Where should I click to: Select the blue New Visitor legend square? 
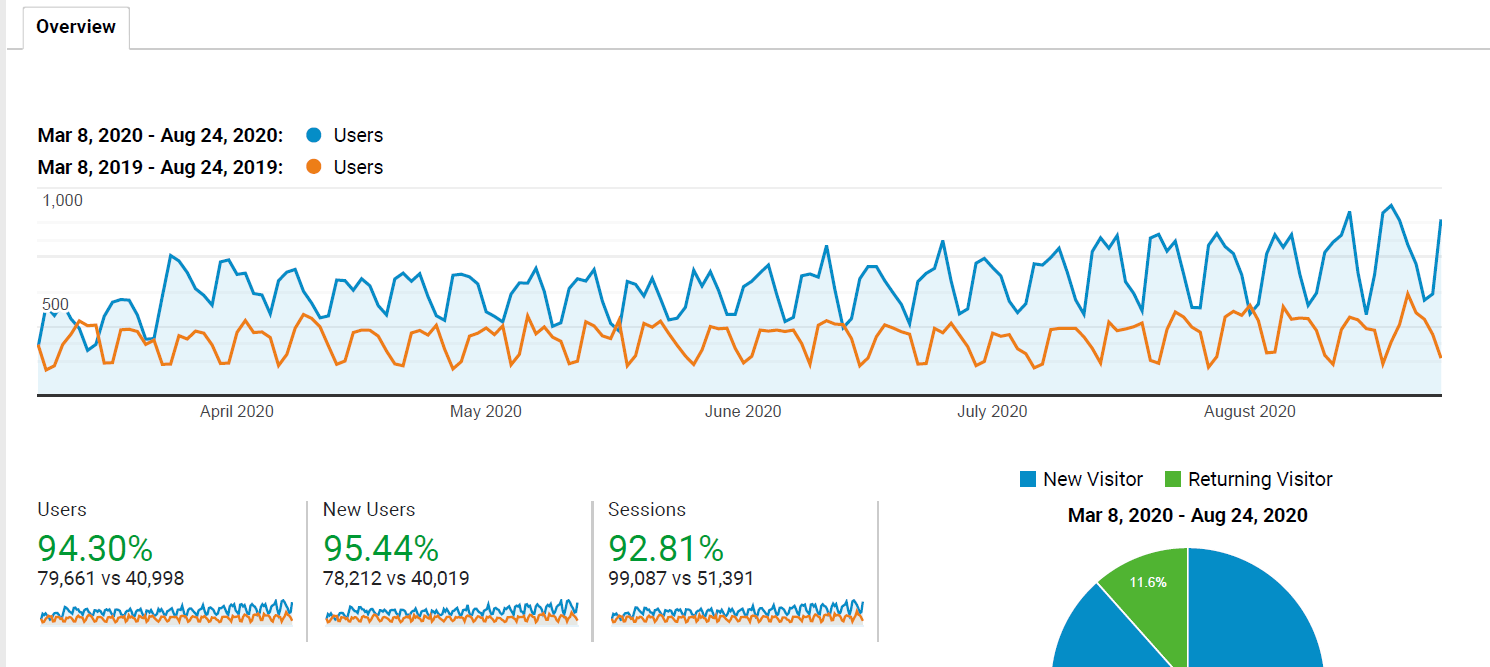(x=1028, y=480)
